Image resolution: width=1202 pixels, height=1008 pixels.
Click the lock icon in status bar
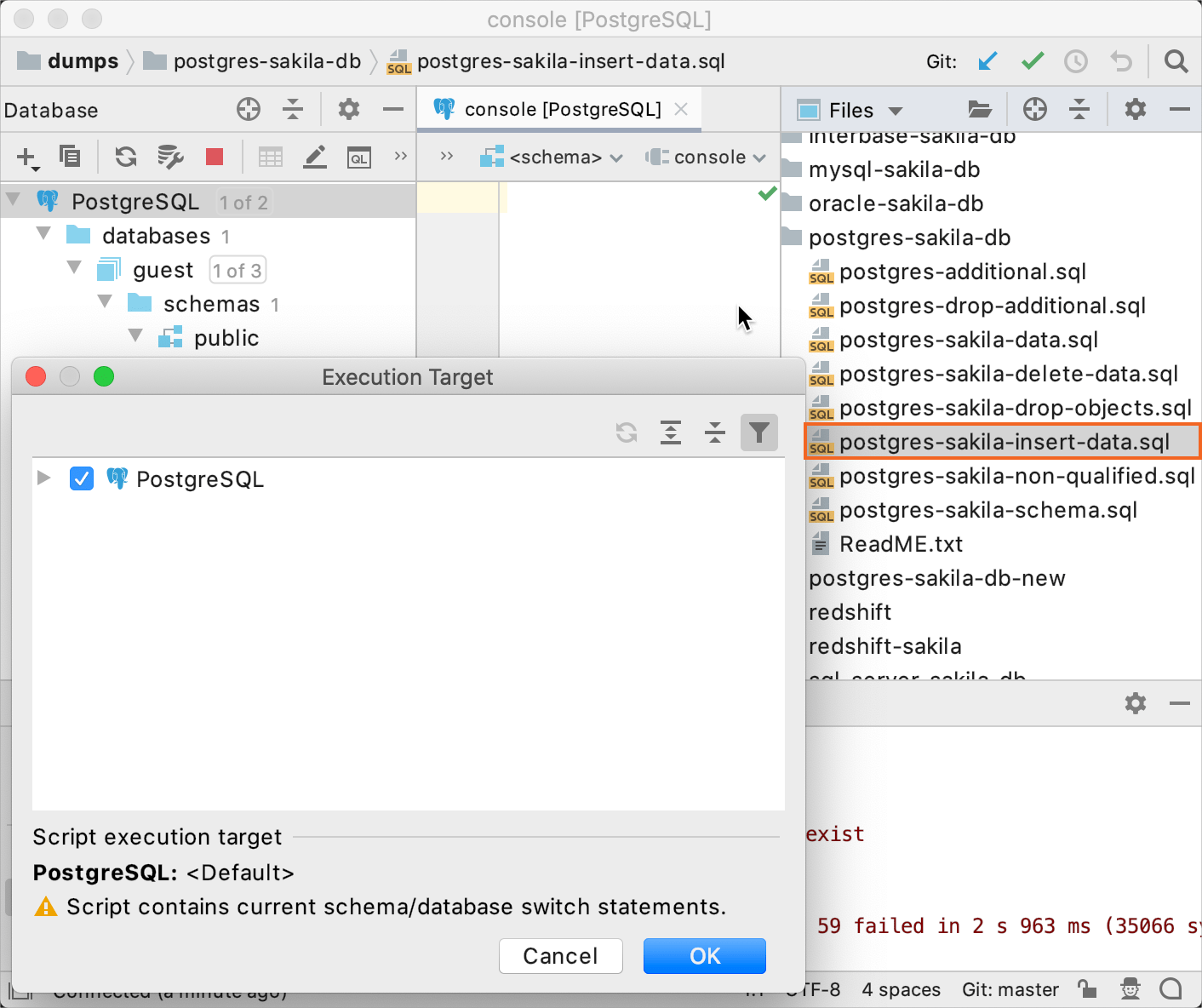click(1087, 988)
